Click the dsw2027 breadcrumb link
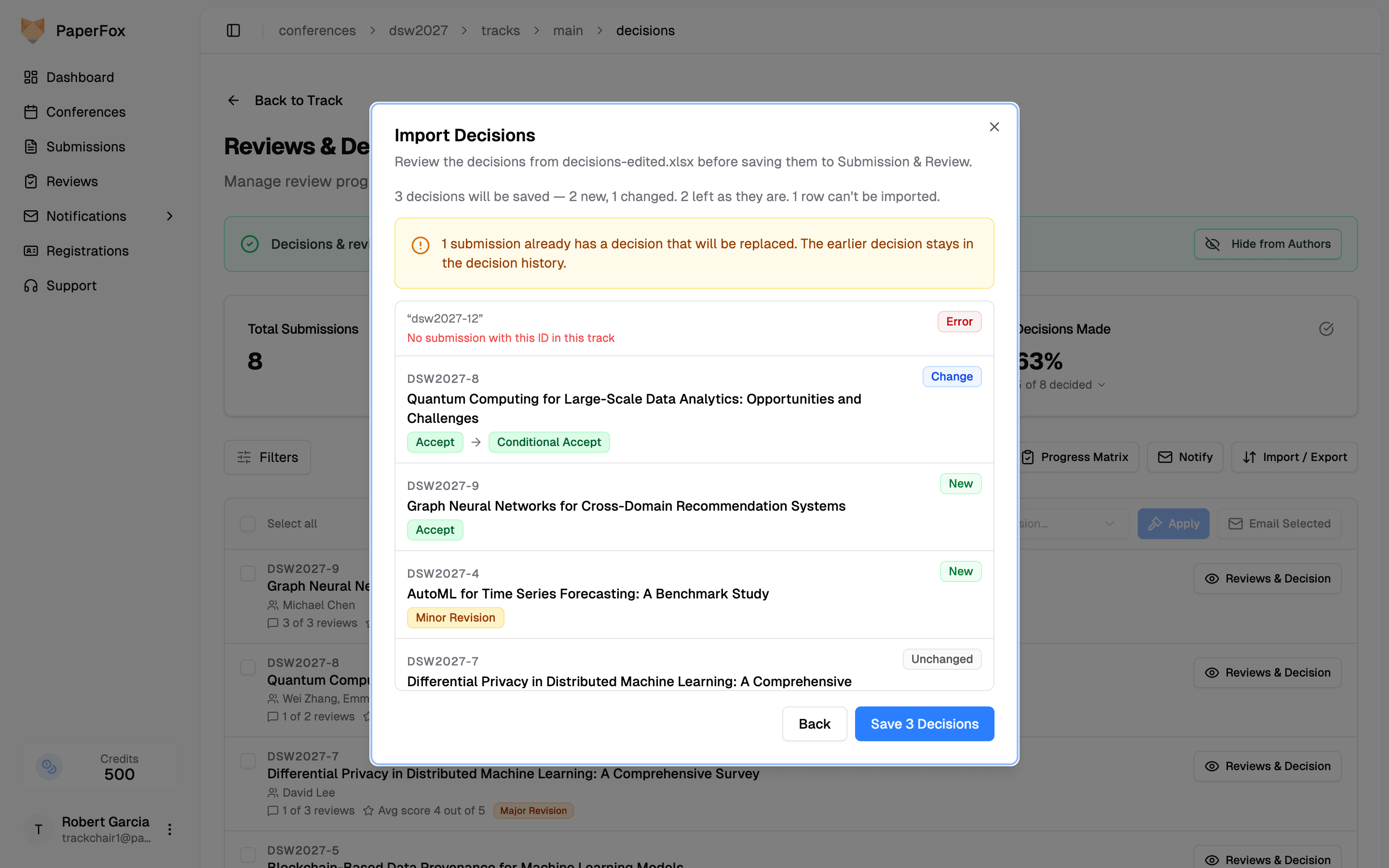Image resolution: width=1389 pixels, height=868 pixels. (x=419, y=30)
